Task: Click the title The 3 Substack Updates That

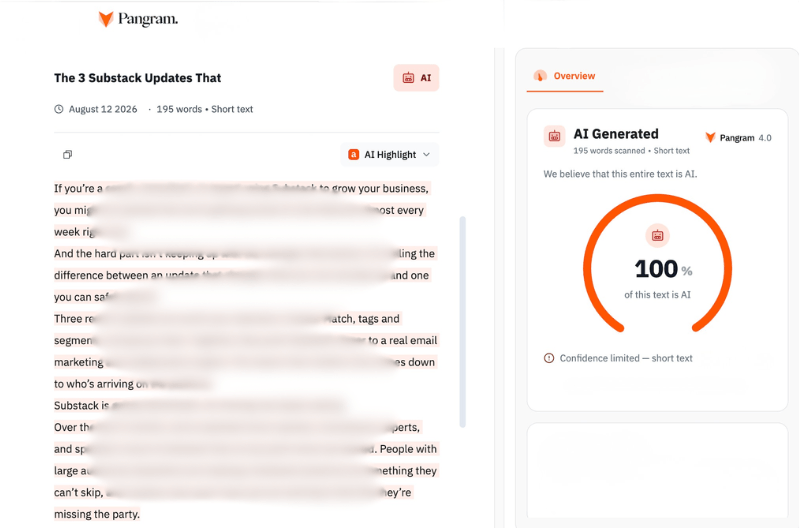Action: [x=138, y=78]
